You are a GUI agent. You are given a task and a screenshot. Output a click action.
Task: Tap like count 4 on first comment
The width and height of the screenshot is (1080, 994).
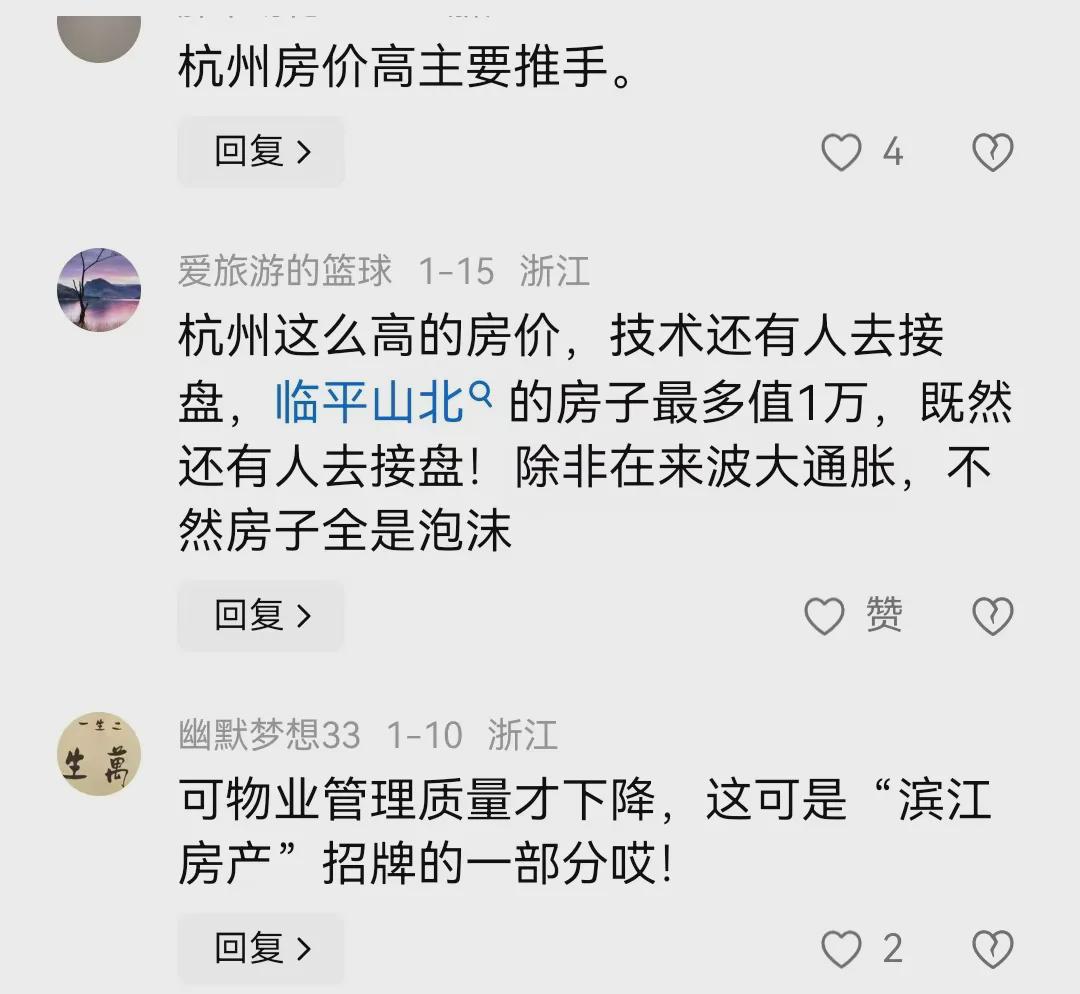click(x=893, y=152)
